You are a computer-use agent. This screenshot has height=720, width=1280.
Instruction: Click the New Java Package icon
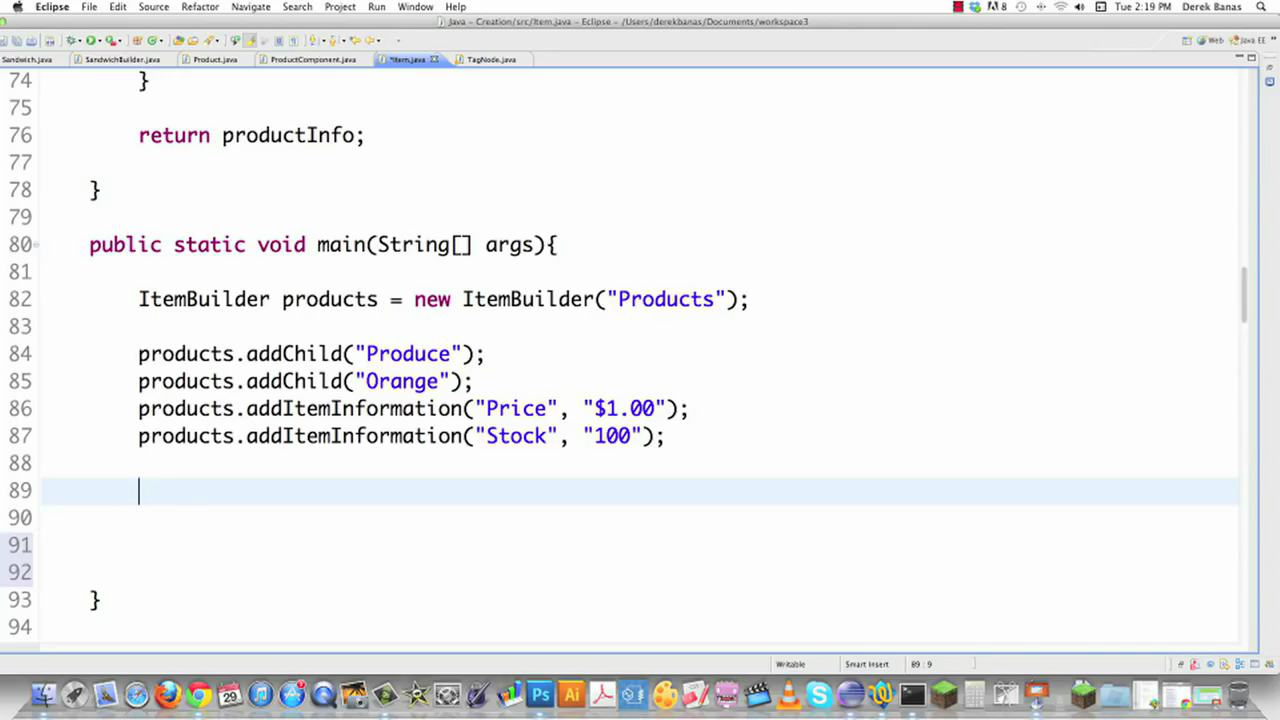pyautogui.click(x=137, y=40)
